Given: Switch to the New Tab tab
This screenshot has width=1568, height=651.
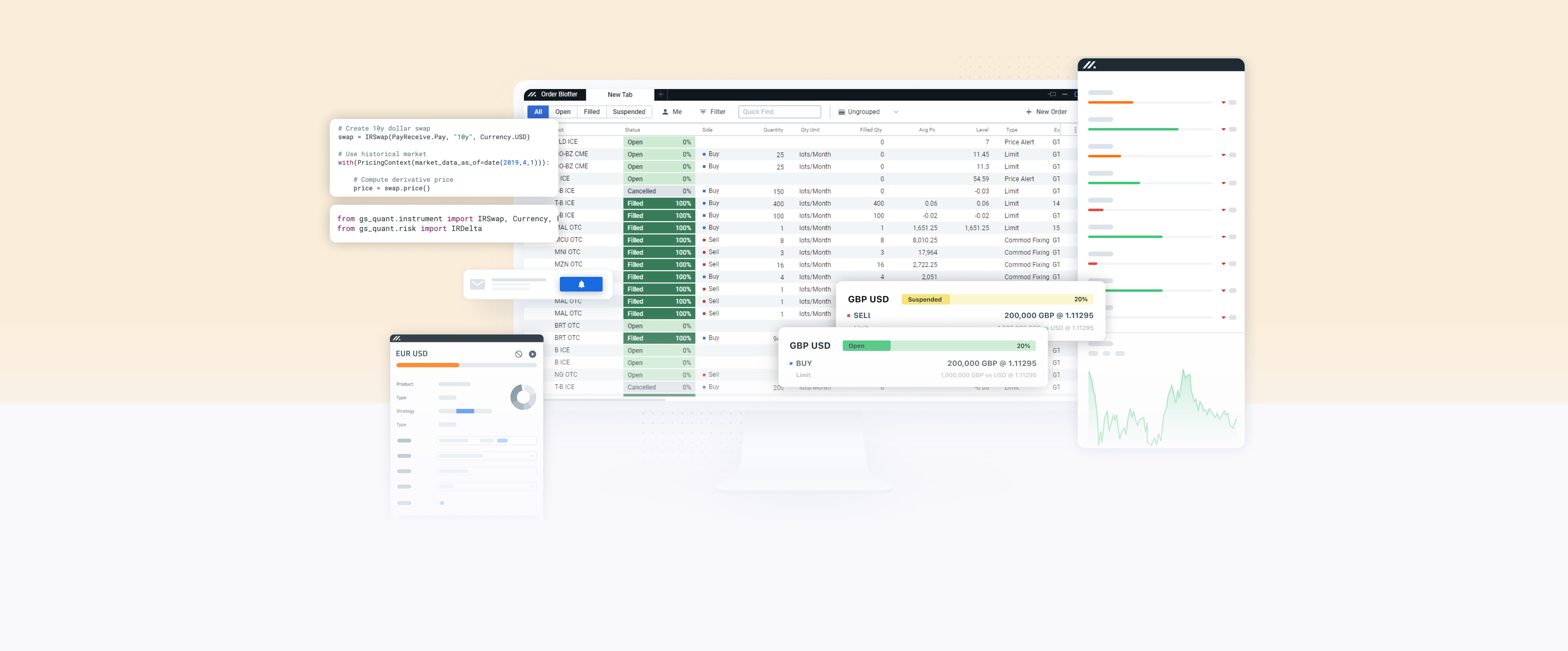Looking at the screenshot, I should point(620,95).
